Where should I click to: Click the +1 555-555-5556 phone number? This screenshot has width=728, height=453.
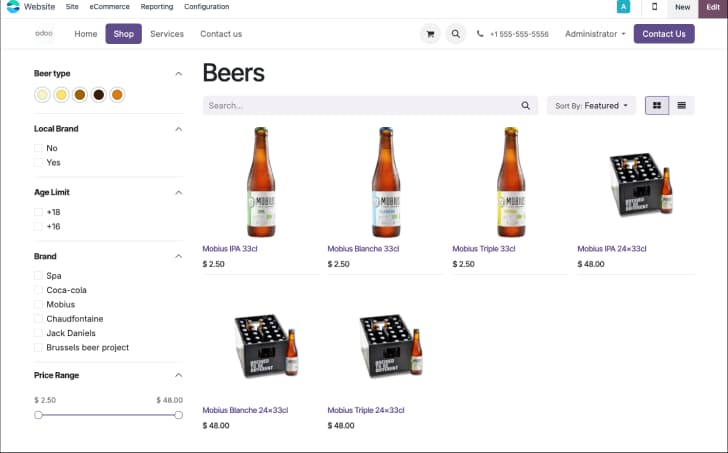tap(519, 34)
